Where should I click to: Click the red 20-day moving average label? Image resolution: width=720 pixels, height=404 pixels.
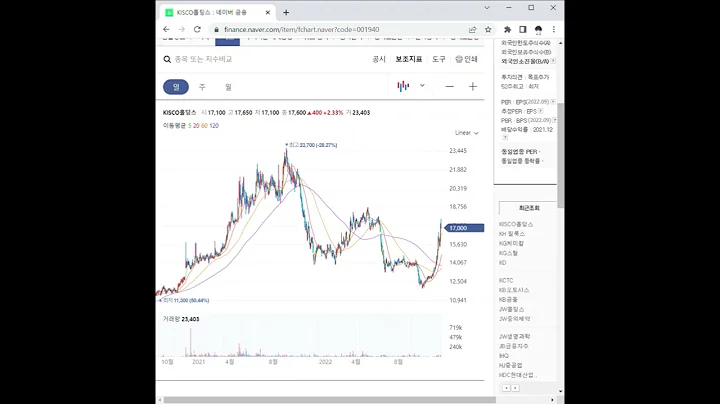point(196,126)
